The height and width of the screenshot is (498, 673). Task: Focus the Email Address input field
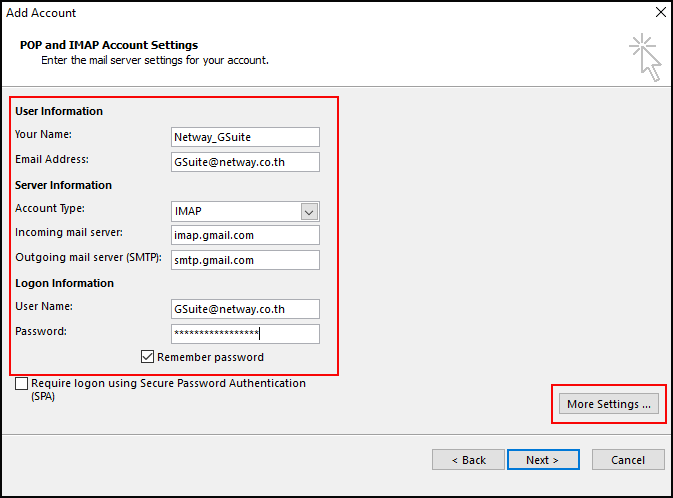click(245, 162)
